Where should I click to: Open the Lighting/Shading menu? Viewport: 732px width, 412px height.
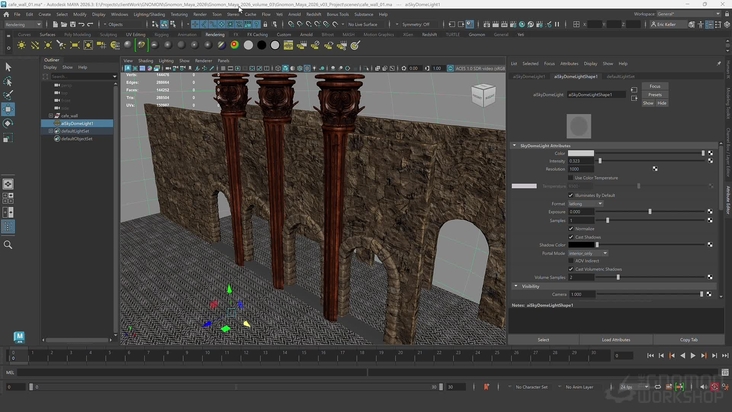pyautogui.click(x=150, y=15)
